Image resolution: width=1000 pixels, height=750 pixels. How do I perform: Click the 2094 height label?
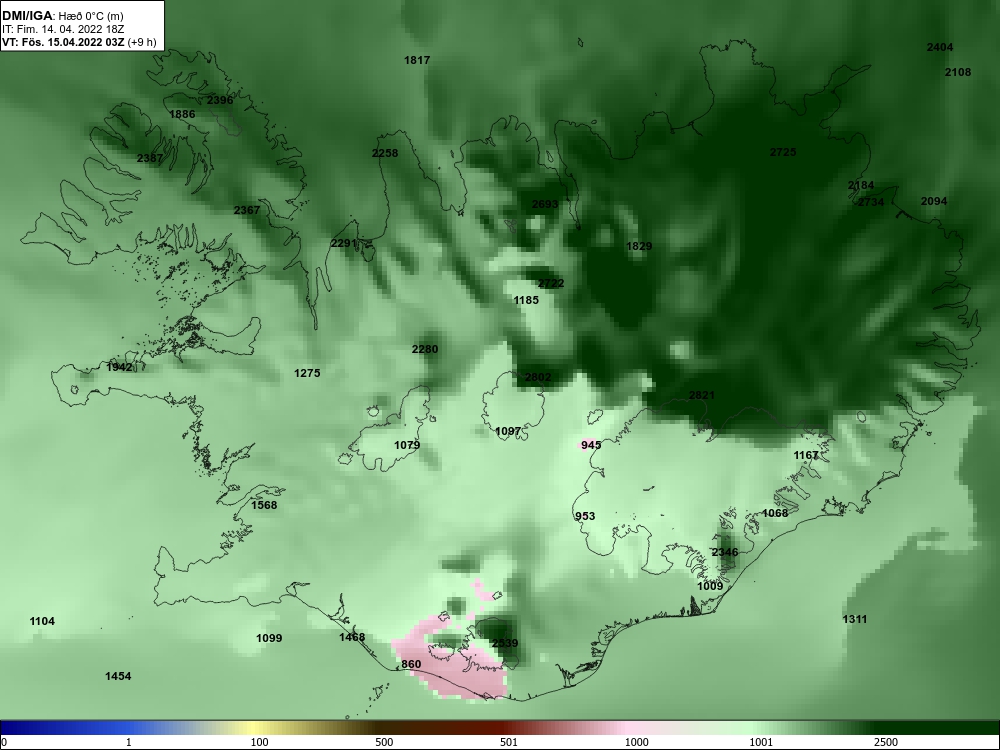(x=934, y=201)
